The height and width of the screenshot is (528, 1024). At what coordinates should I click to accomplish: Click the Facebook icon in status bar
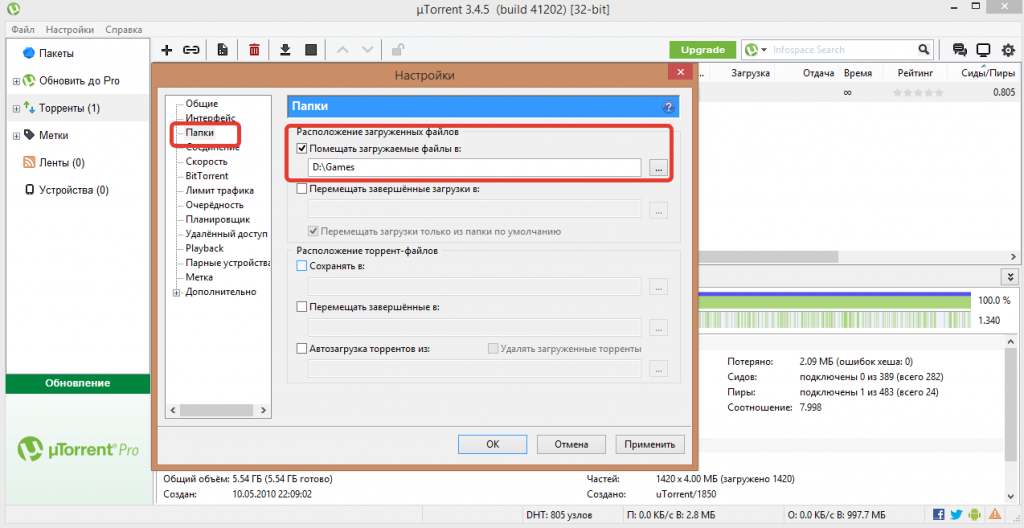938,514
